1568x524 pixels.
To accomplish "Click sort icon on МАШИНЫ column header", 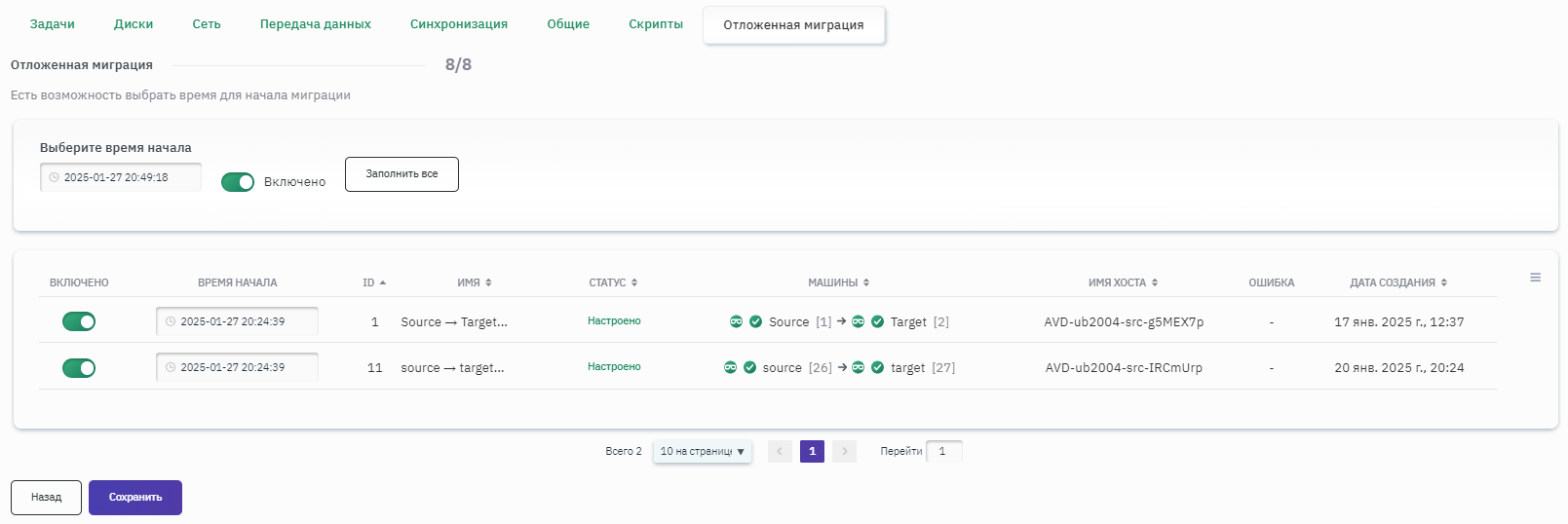I will [x=866, y=282].
